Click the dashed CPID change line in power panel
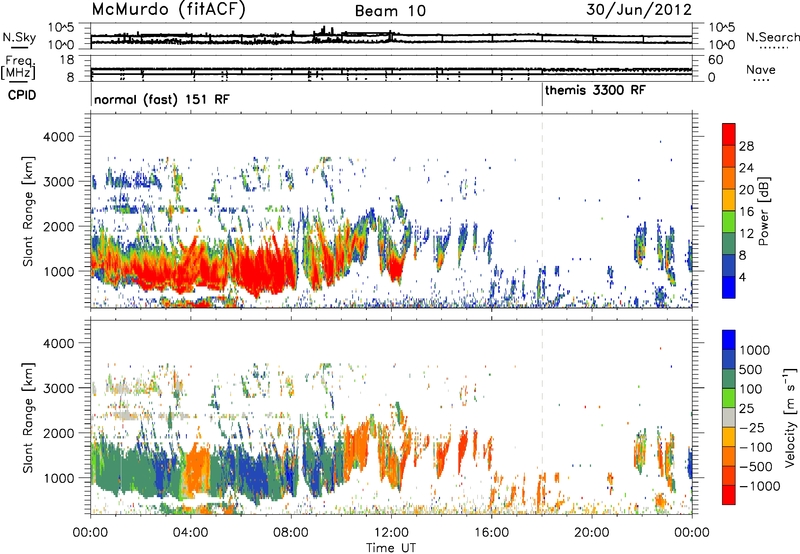 [542, 210]
